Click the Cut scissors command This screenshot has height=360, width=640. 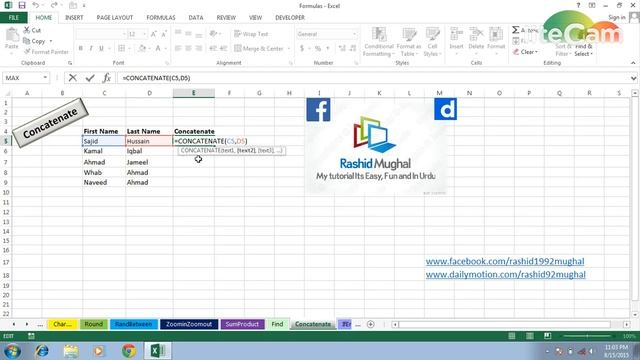32,30
